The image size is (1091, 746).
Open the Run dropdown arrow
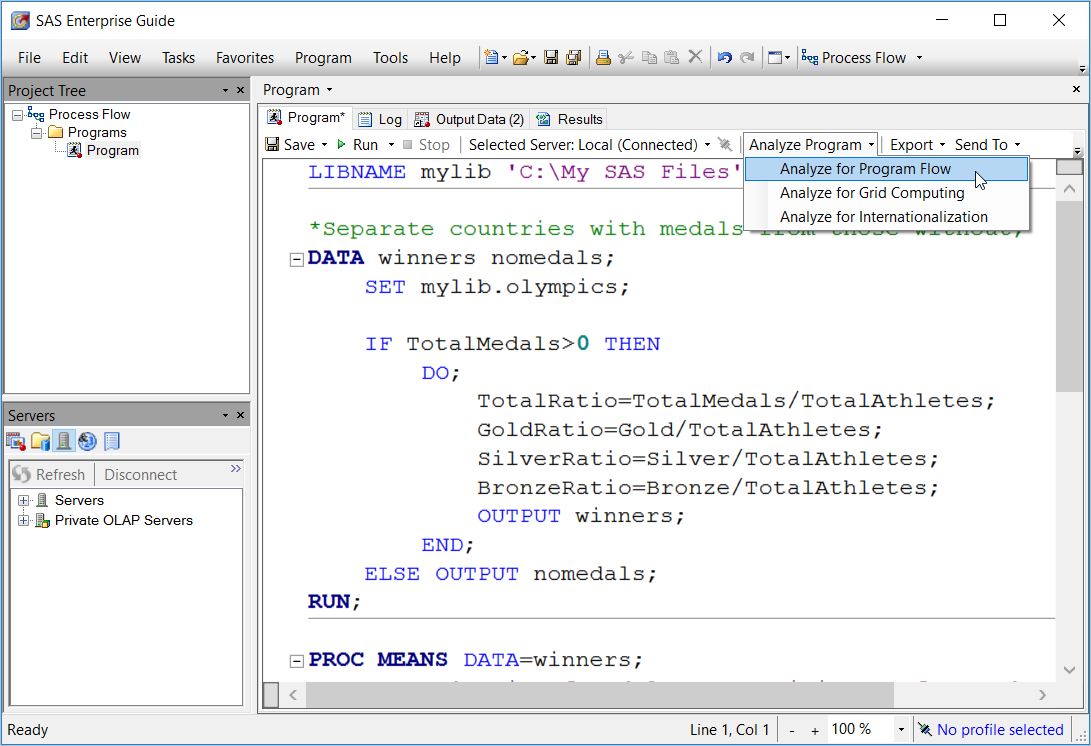(x=391, y=144)
